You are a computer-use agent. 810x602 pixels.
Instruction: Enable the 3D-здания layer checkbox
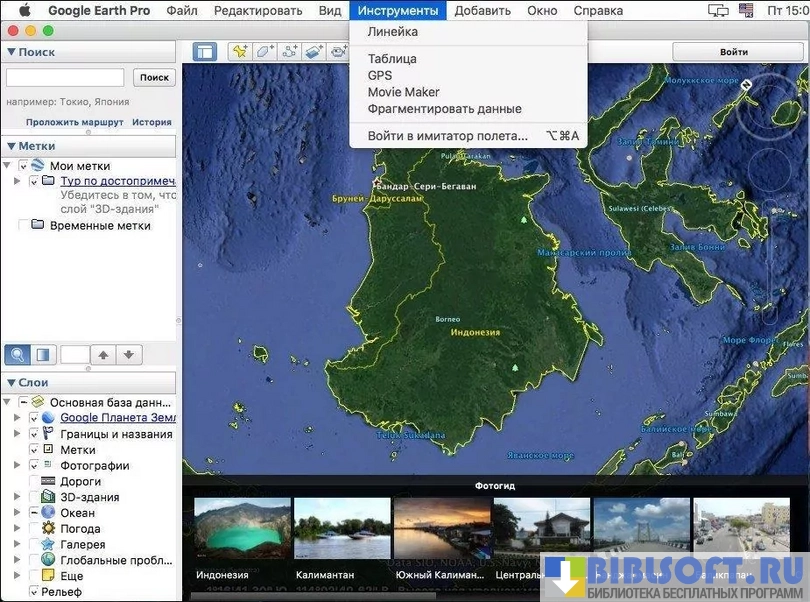34,497
